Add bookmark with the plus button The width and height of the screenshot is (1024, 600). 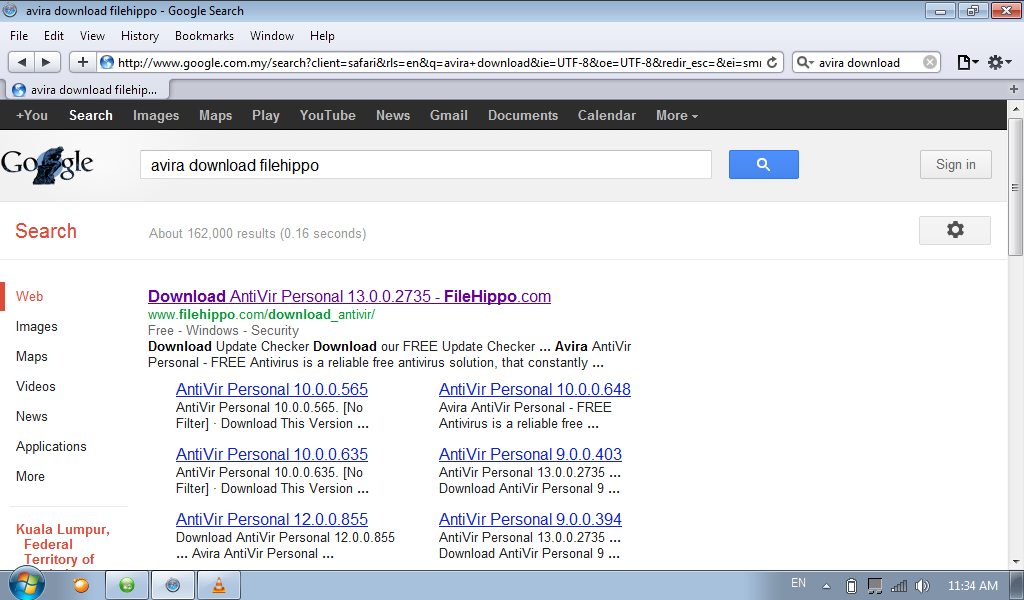coord(82,62)
